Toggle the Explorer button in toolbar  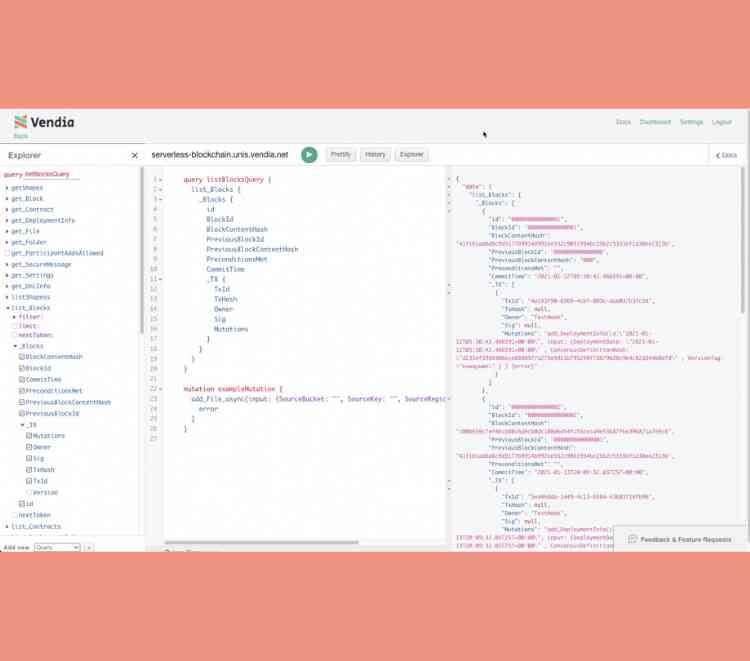[x=412, y=154]
